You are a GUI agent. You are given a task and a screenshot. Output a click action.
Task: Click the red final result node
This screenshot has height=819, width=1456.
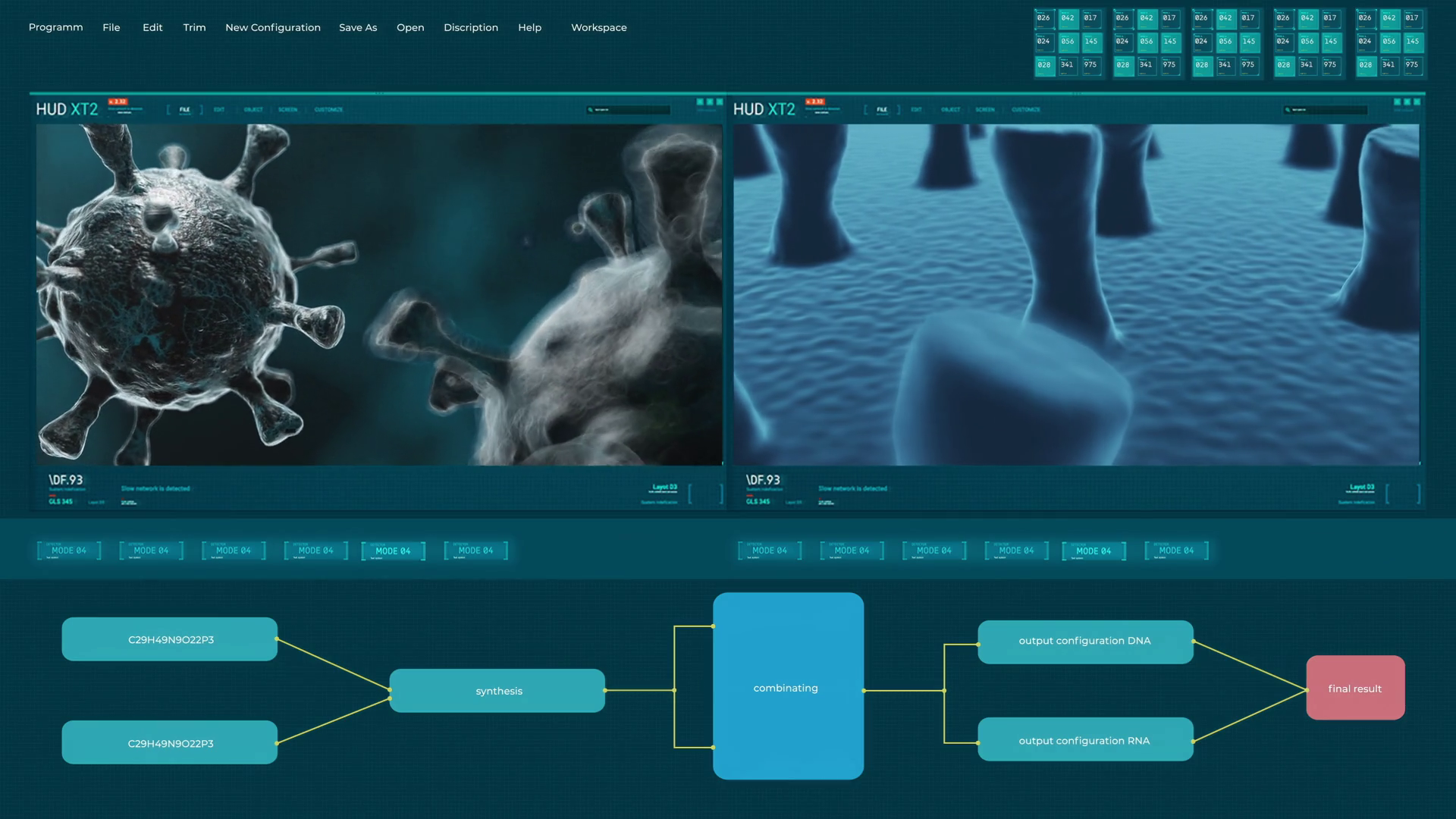(1355, 689)
